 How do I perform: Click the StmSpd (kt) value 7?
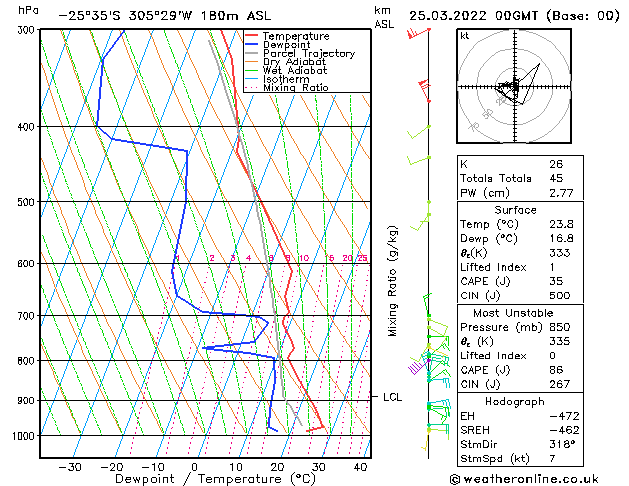coord(552,458)
